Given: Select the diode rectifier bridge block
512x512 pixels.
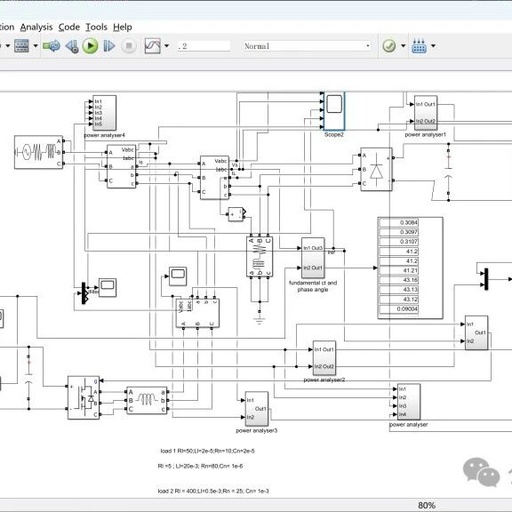Looking at the screenshot, I should [376, 169].
